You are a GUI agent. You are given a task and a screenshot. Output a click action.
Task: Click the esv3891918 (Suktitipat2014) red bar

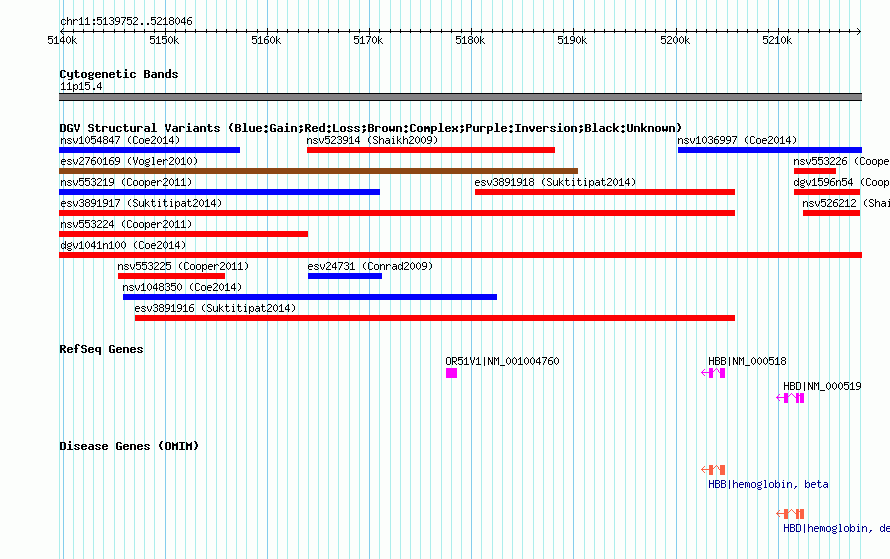pyautogui.click(x=605, y=192)
